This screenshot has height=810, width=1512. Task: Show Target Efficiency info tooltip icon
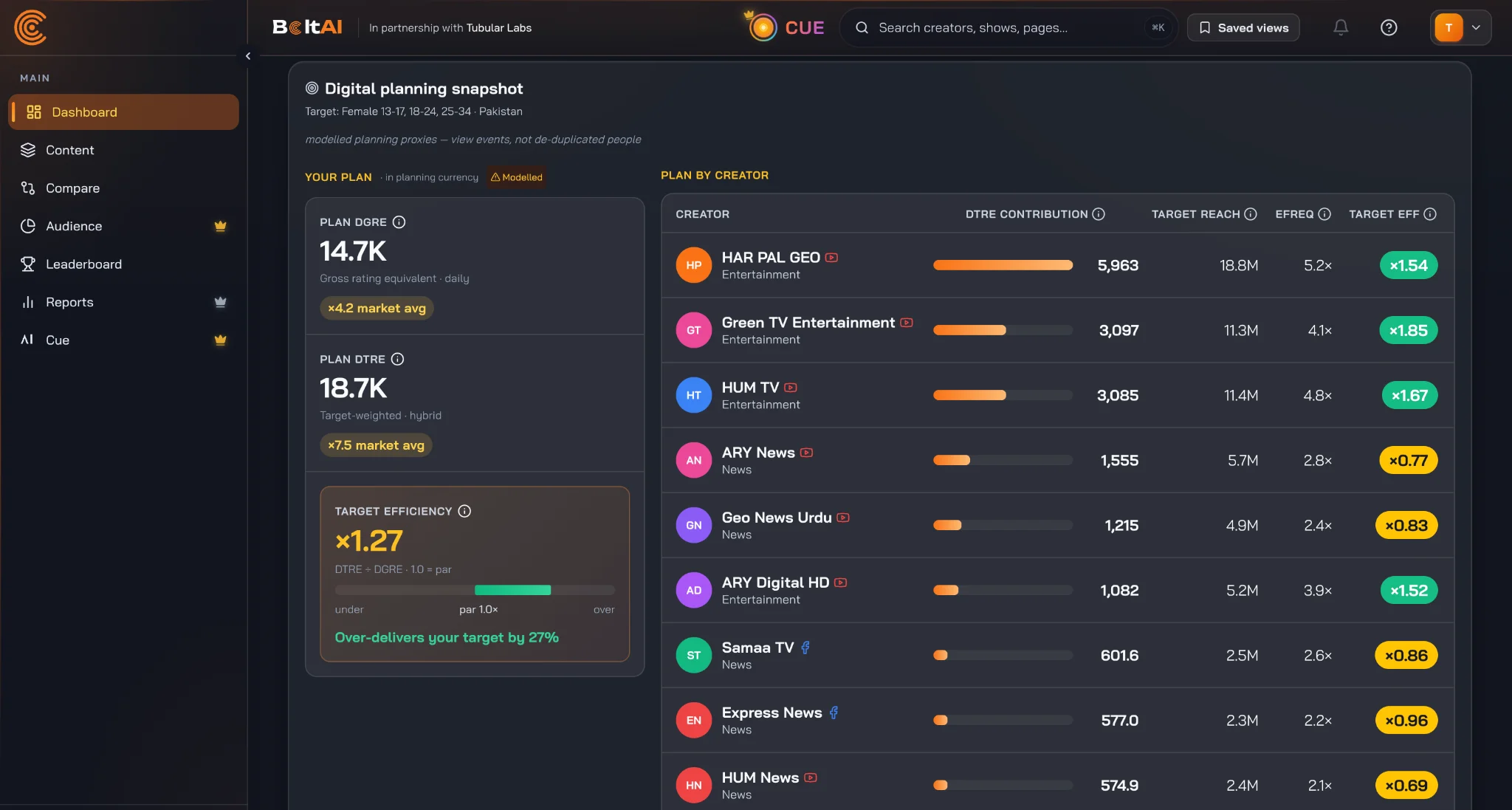pos(464,511)
